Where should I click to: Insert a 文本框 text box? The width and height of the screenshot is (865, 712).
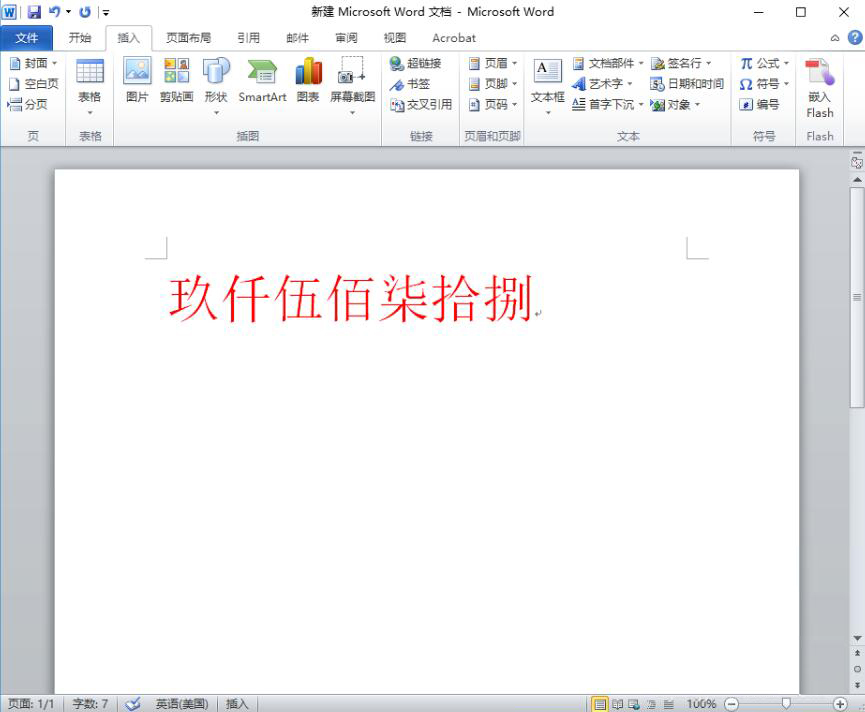547,87
